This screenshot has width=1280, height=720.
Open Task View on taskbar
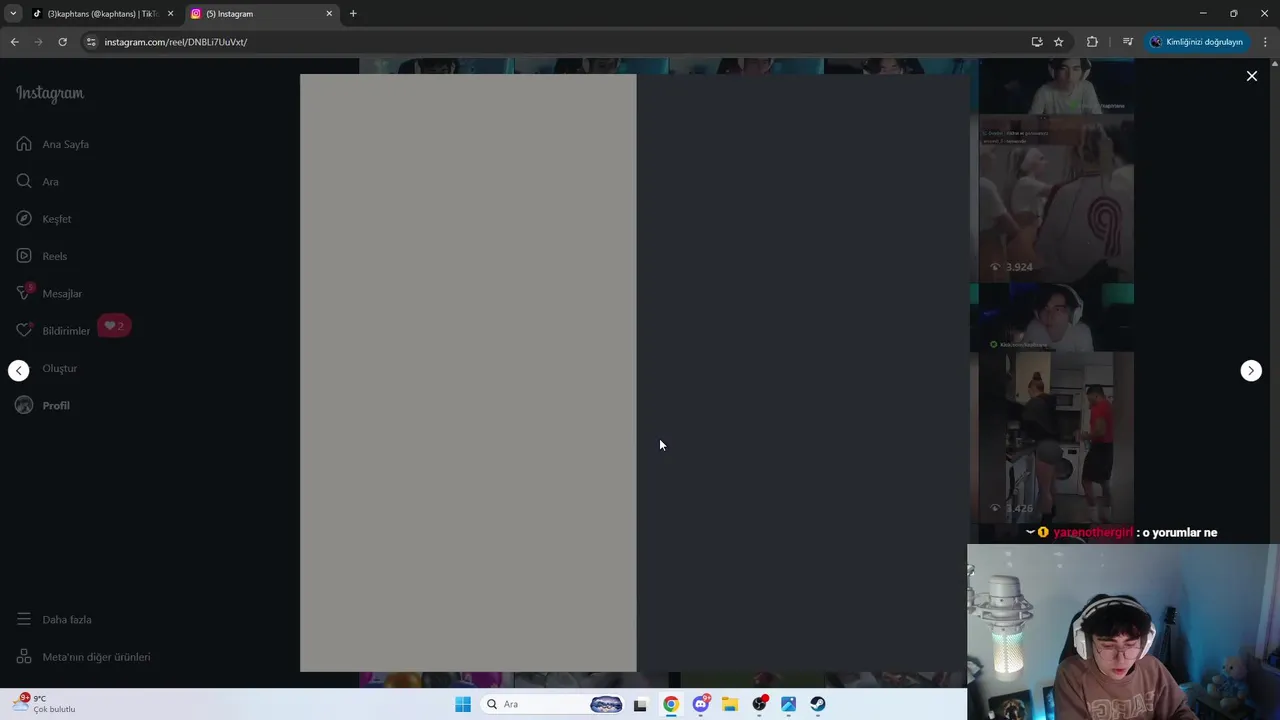[640, 704]
